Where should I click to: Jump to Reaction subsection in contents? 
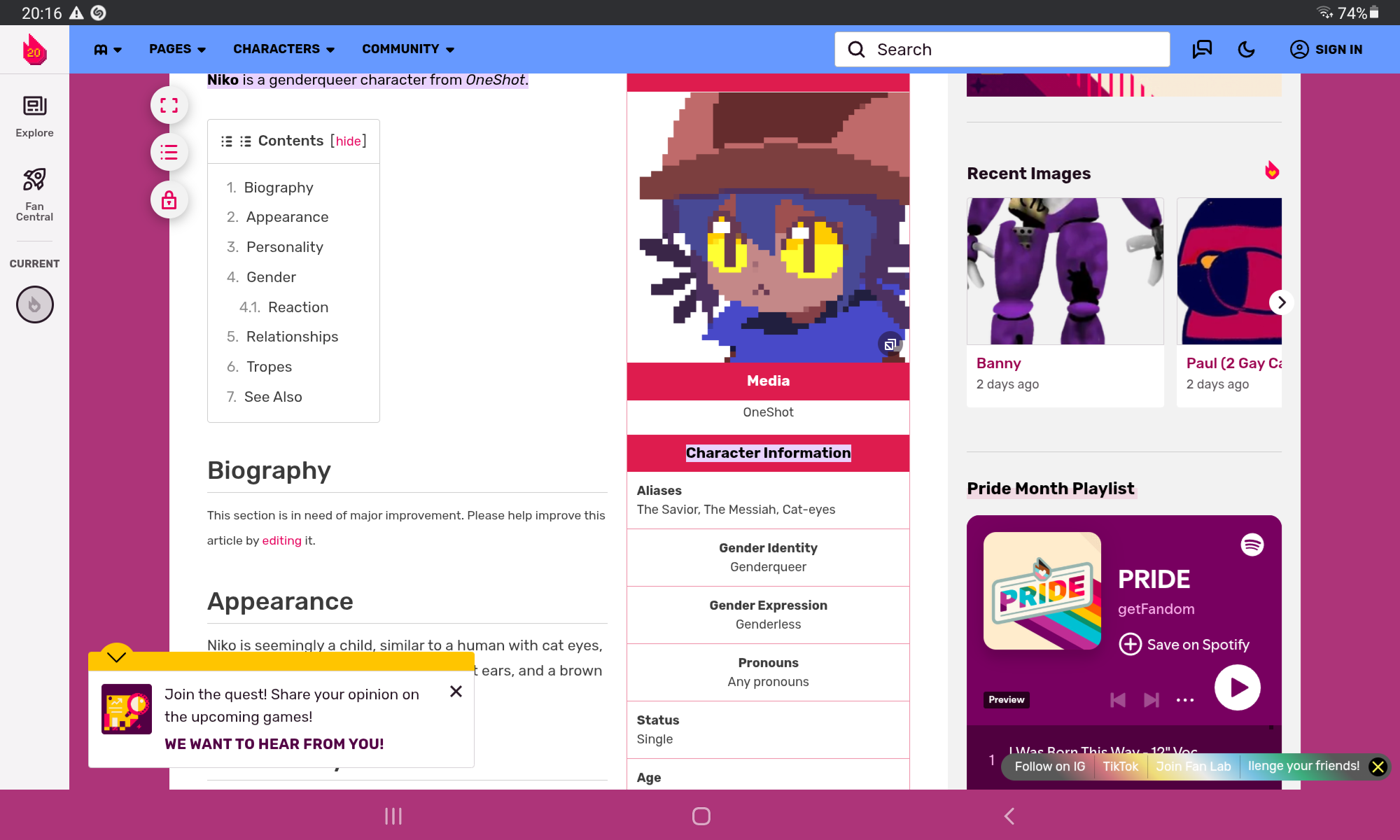pyautogui.click(x=297, y=307)
